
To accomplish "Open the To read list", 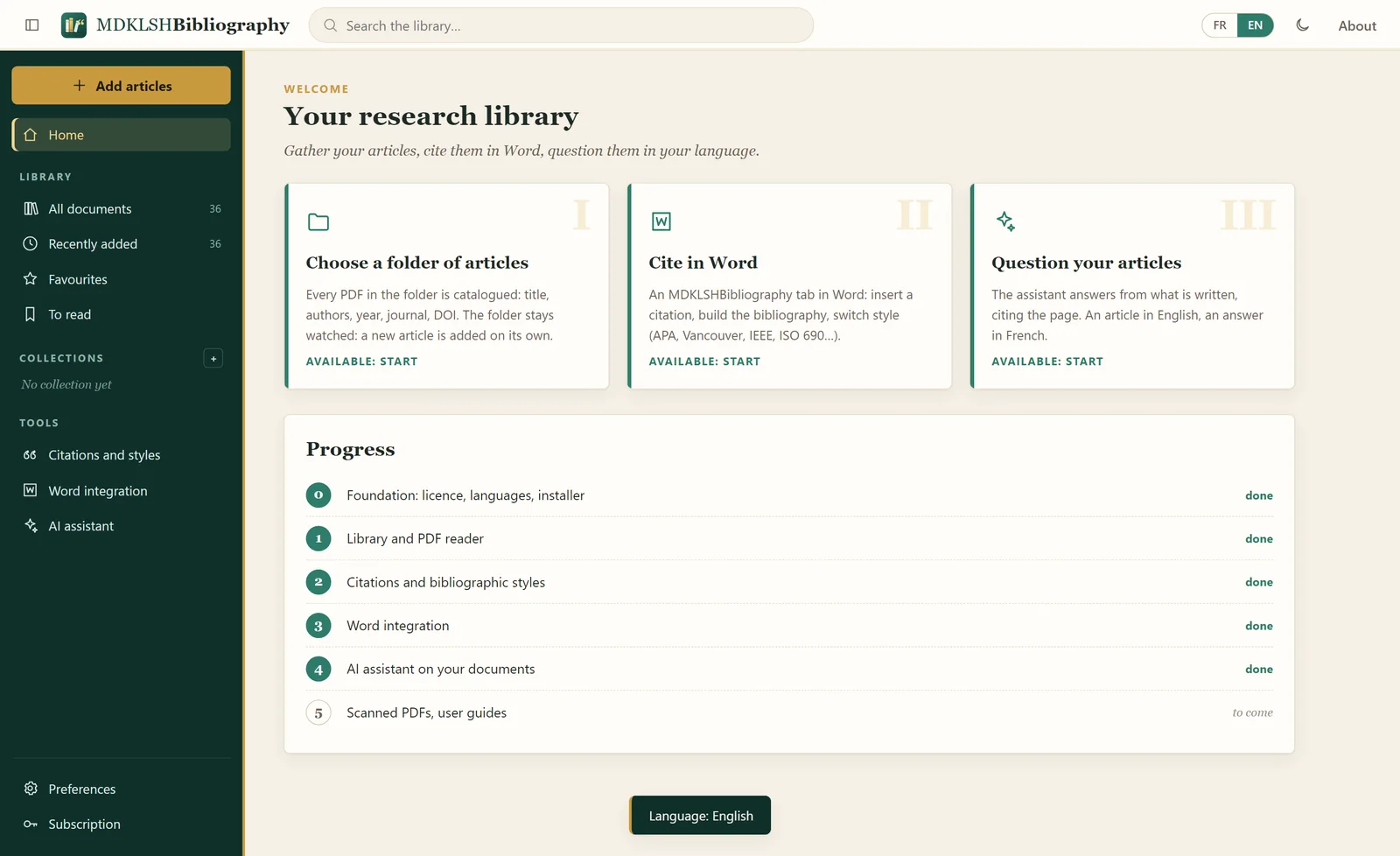I will click(122, 314).
